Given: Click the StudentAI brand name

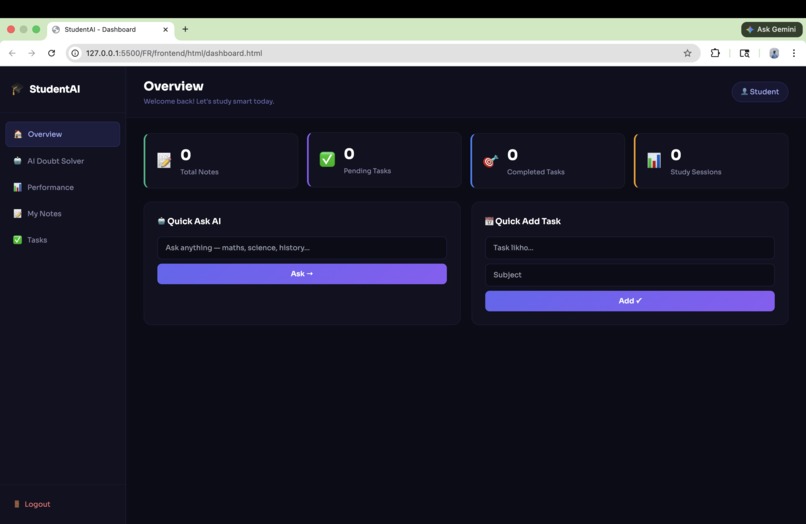Looking at the screenshot, I should click(x=54, y=89).
